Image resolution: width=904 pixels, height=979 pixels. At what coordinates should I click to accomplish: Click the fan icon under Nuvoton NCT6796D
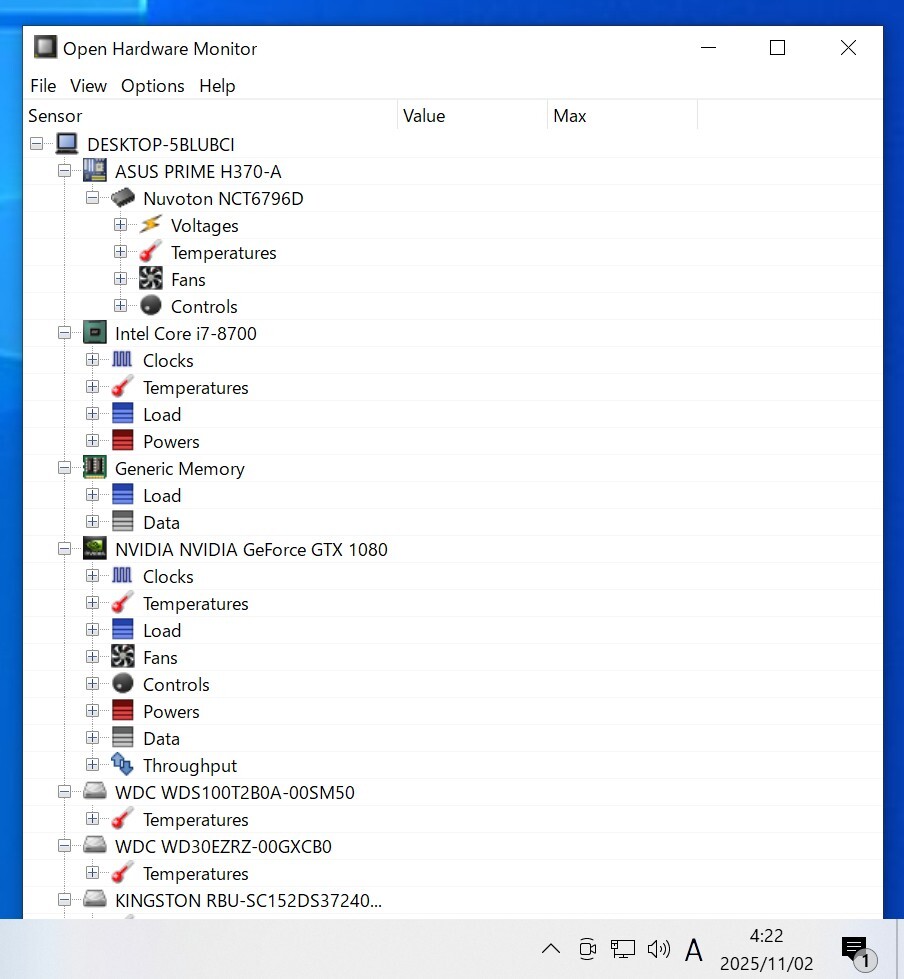click(150, 278)
